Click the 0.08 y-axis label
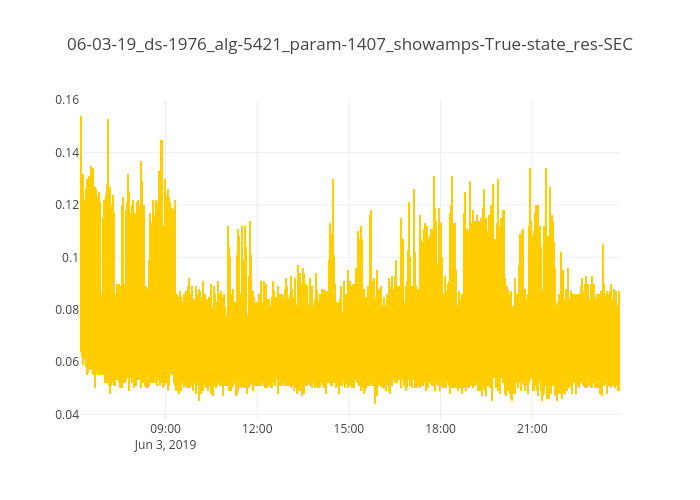 click(x=67, y=309)
